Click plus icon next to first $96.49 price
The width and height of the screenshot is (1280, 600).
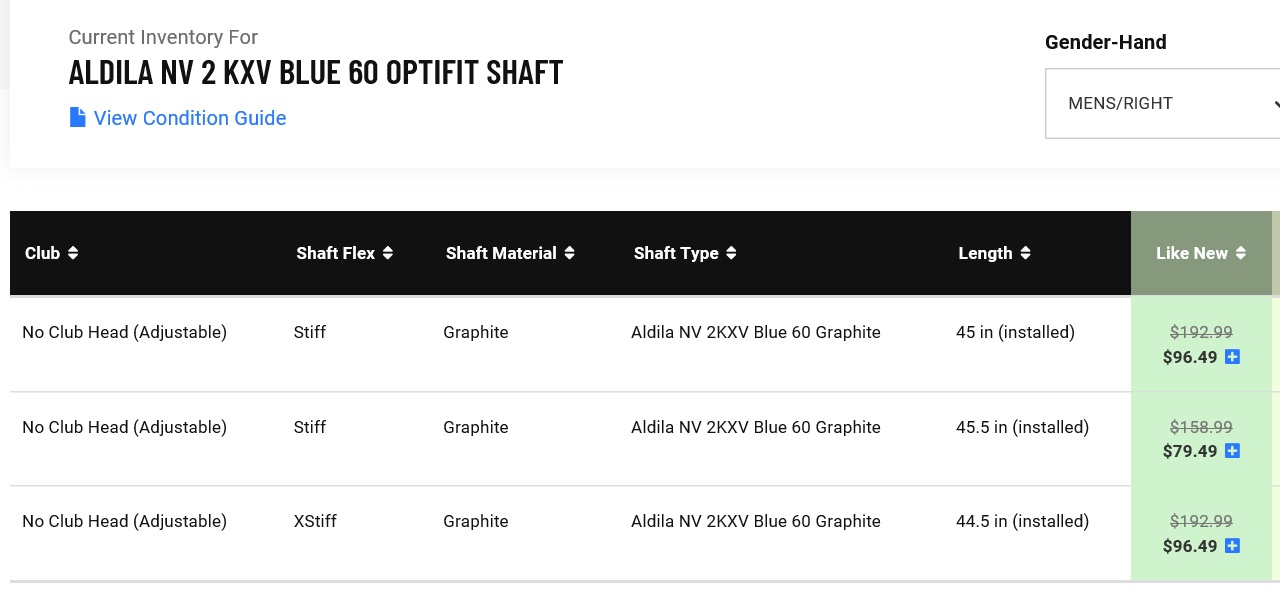tap(1232, 357)
